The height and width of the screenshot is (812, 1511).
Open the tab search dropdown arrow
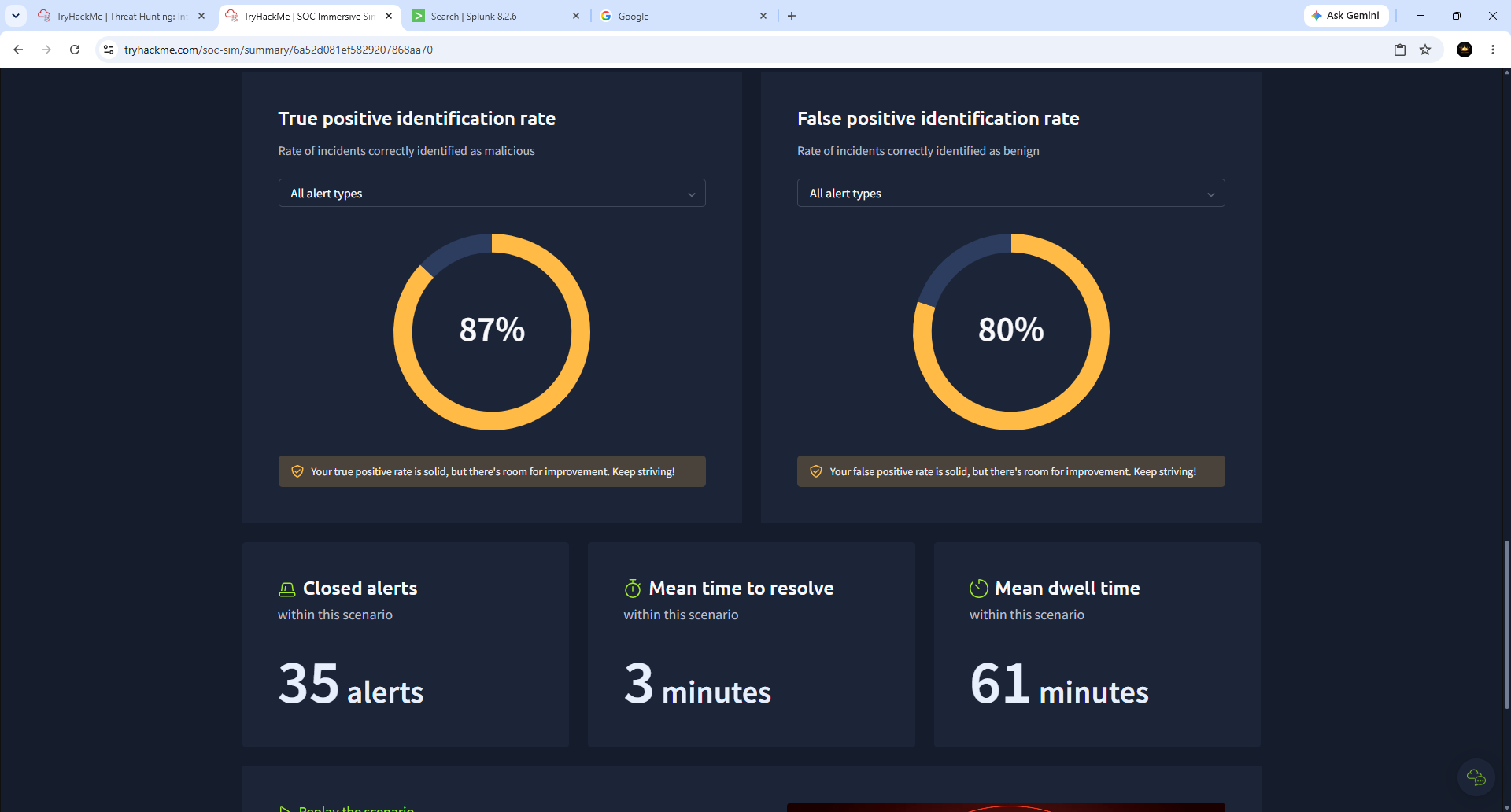coord(16,16)
